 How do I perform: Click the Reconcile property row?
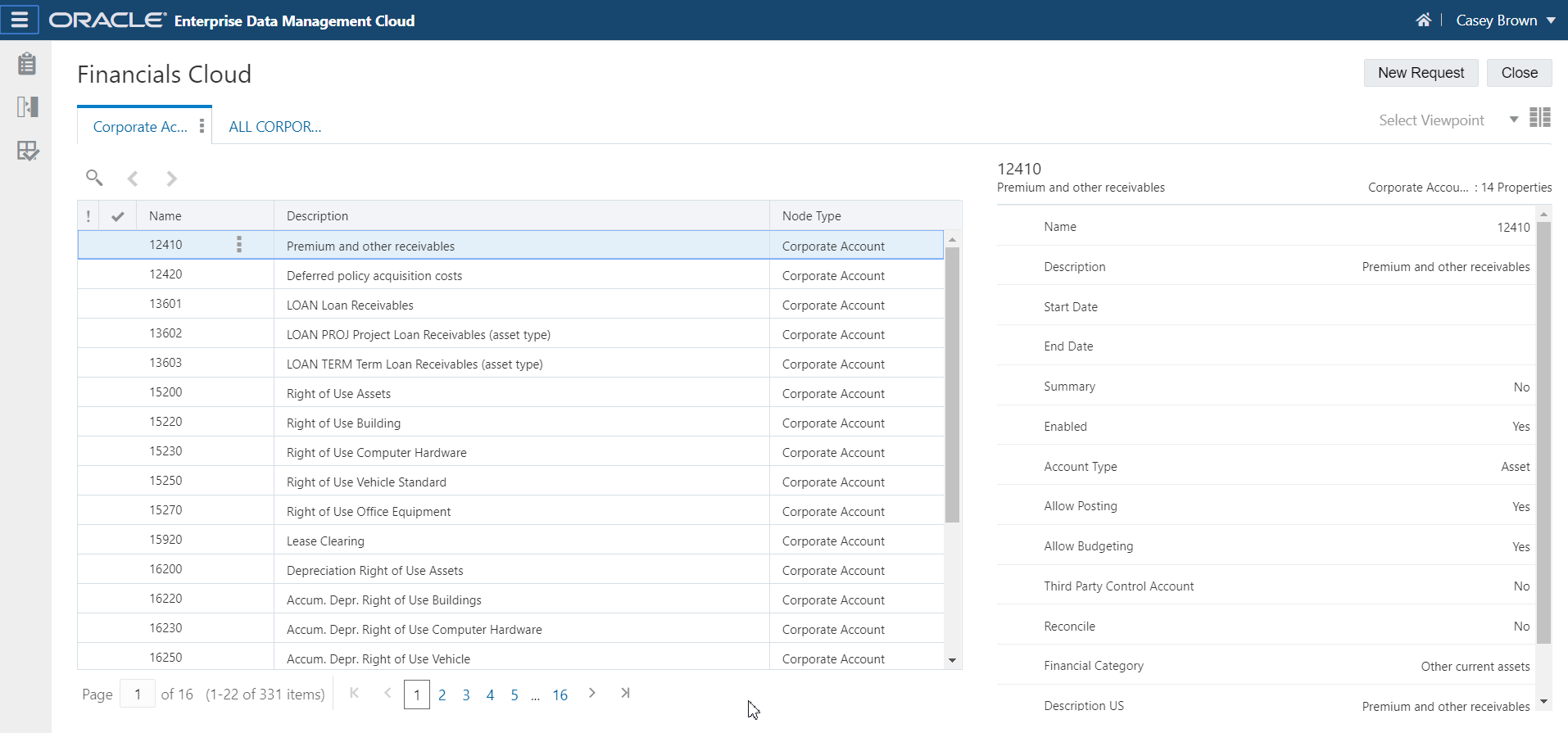pyautogui.click(x=1266, y=627)
